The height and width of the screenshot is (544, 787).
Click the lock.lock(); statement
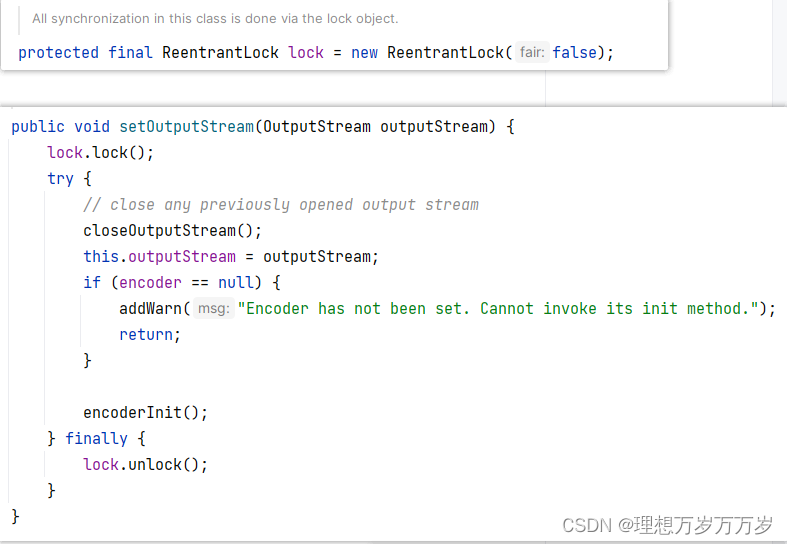click(x=100, y=152)
